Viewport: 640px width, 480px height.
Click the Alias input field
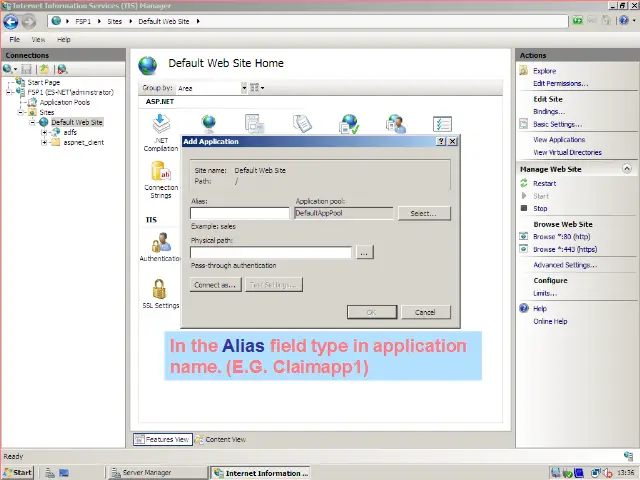240,213
